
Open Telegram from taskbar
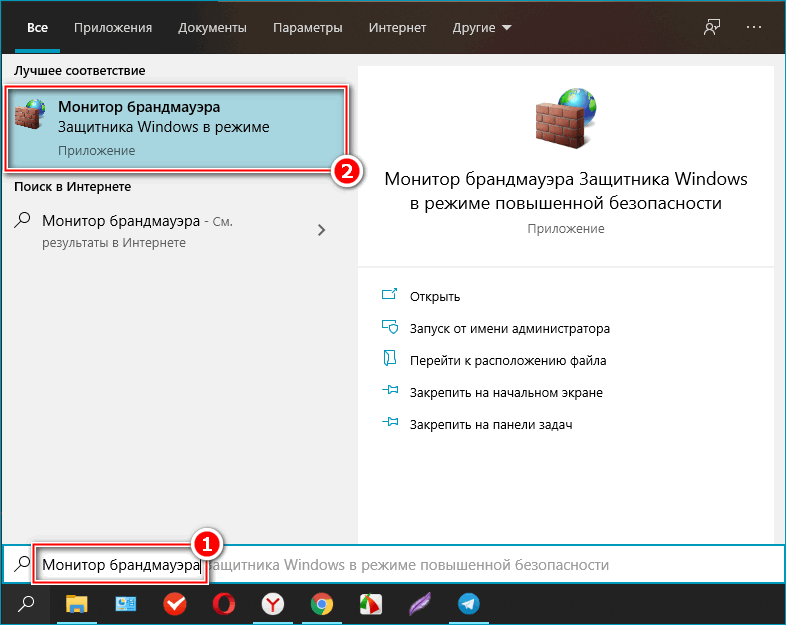point(469,604)
